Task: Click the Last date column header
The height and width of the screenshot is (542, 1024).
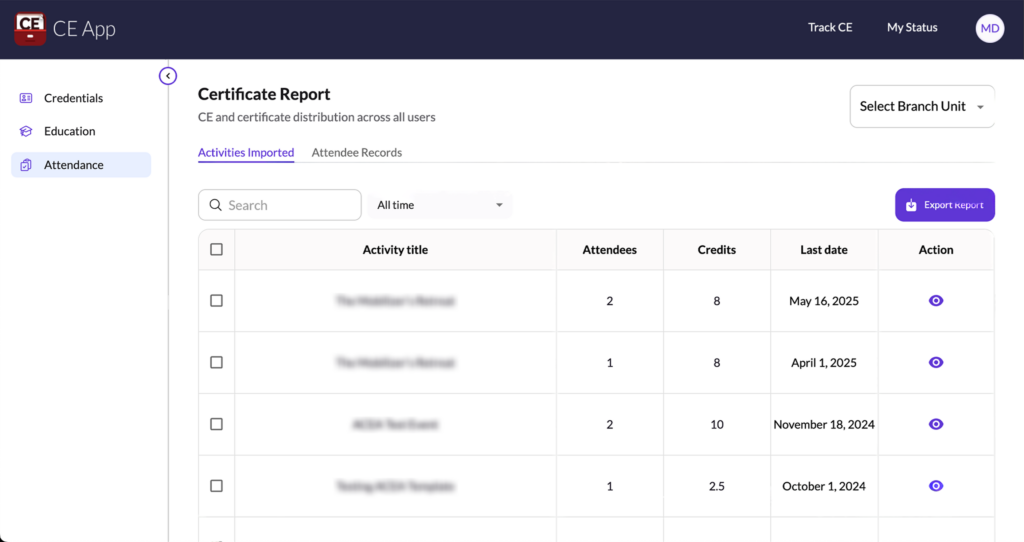Action: [x=824, y=250]
